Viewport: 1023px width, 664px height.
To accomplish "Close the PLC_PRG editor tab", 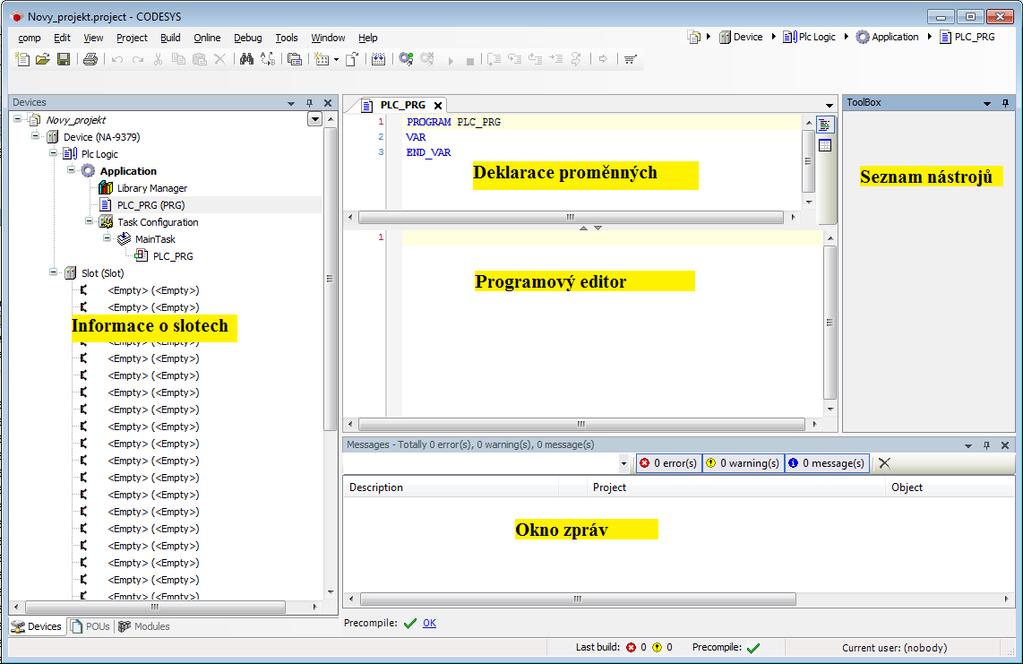I will (x=438, y=106).
